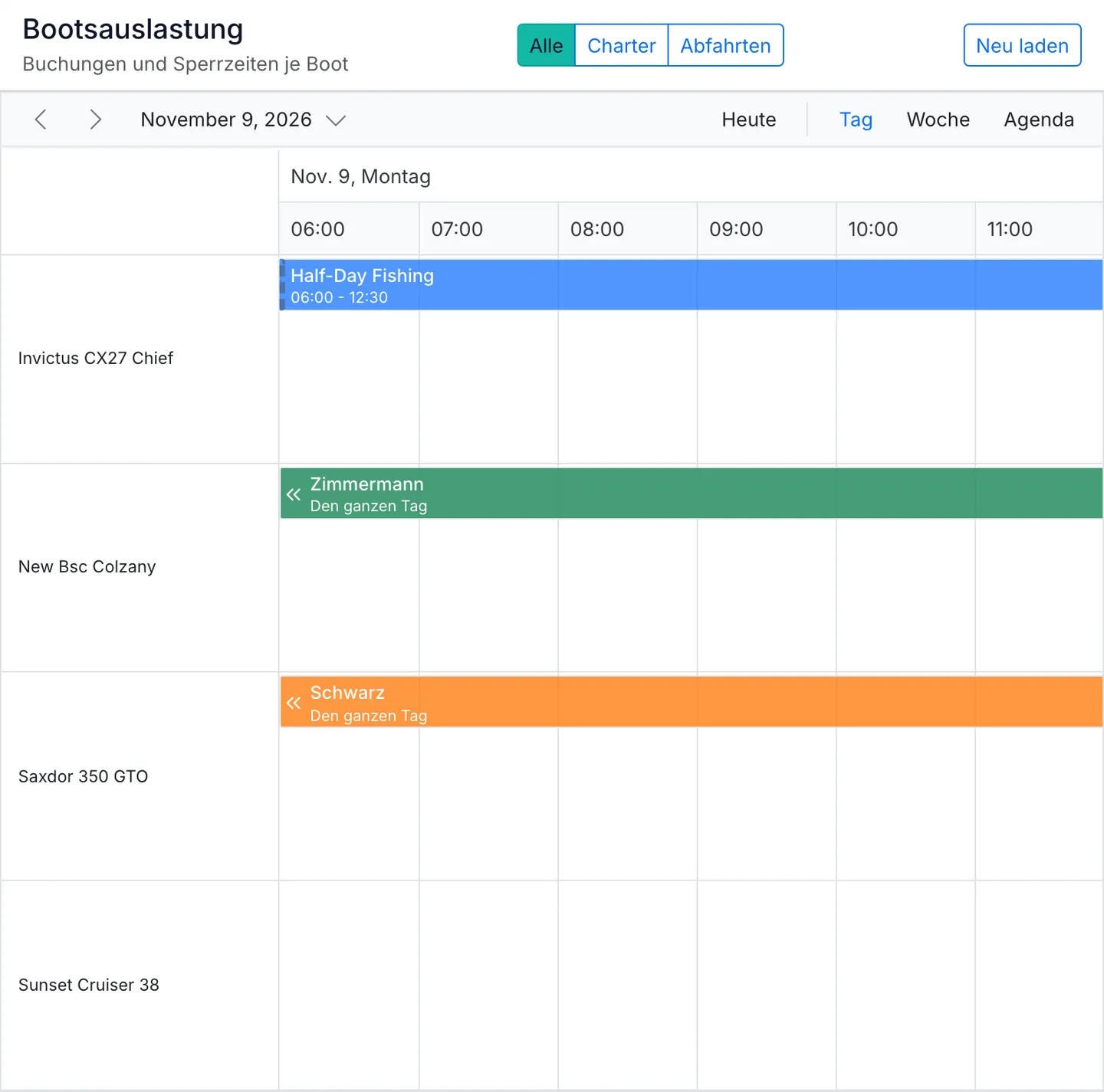The image size is (1104, 1092).
Task: Switch to the Tag view
Action: pos(856,120)
